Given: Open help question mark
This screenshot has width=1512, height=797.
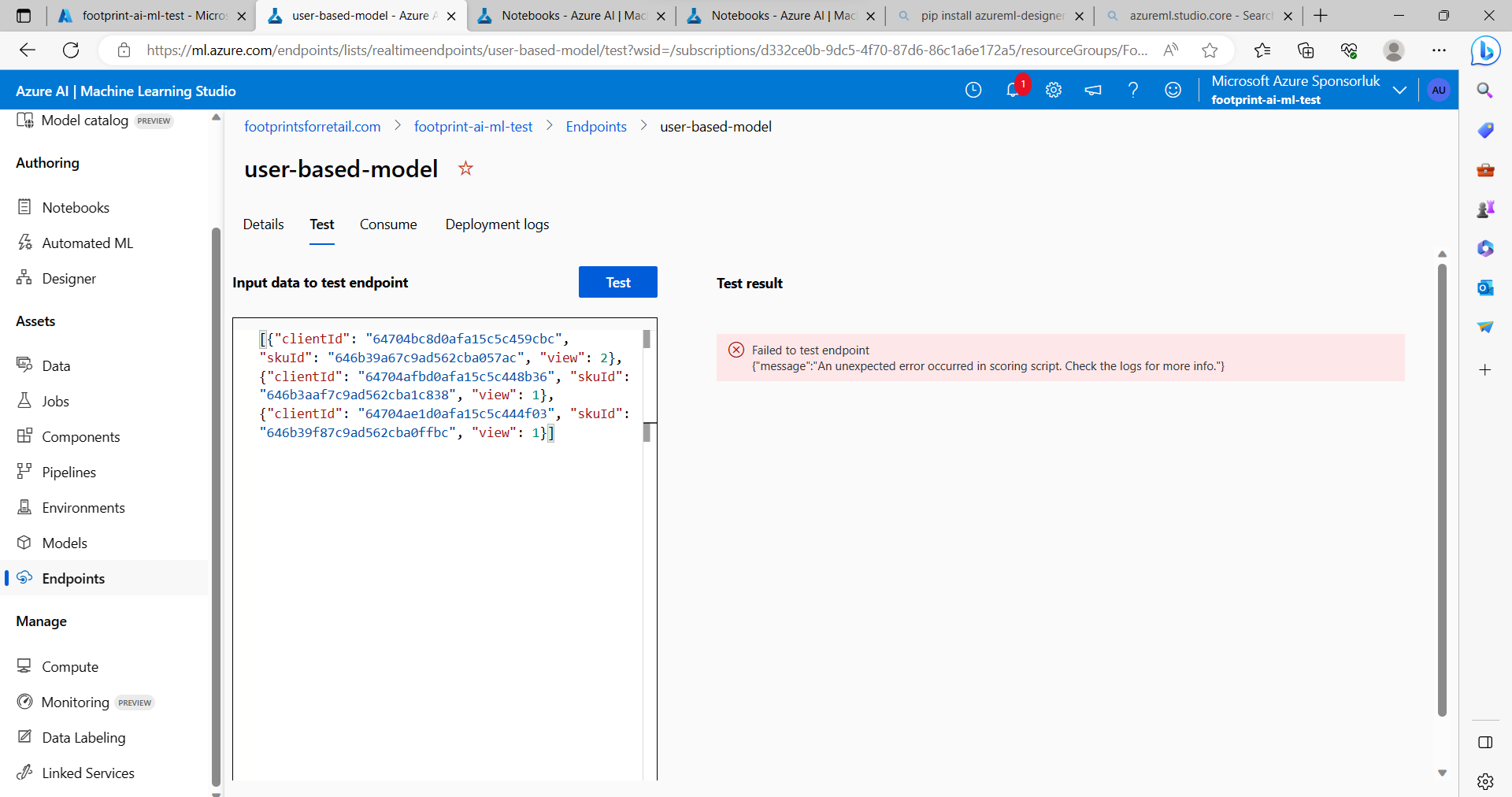Looking at the screenshot, I should [1133, 90].
